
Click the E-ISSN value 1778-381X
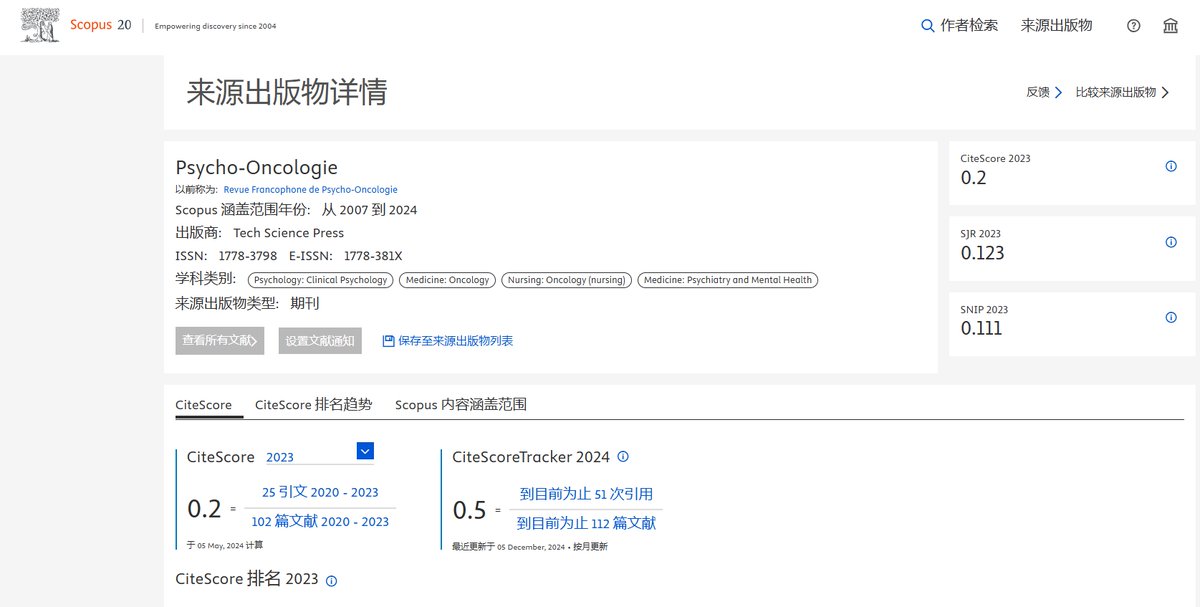[x=373, y=256]
